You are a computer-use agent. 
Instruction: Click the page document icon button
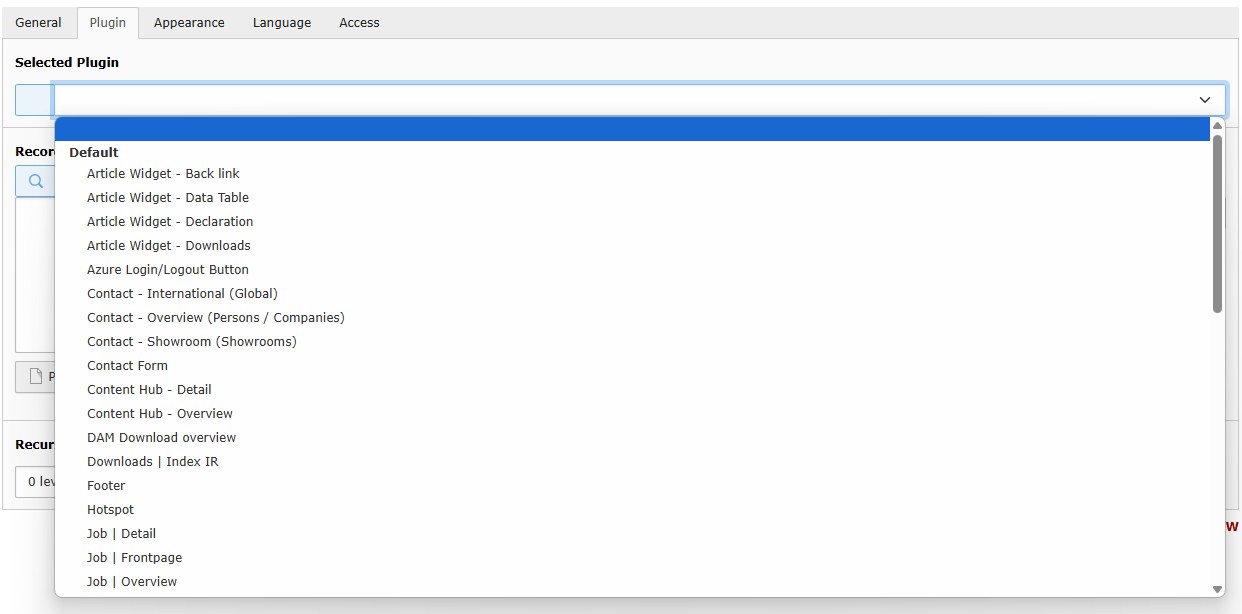(x=36, y=377)
